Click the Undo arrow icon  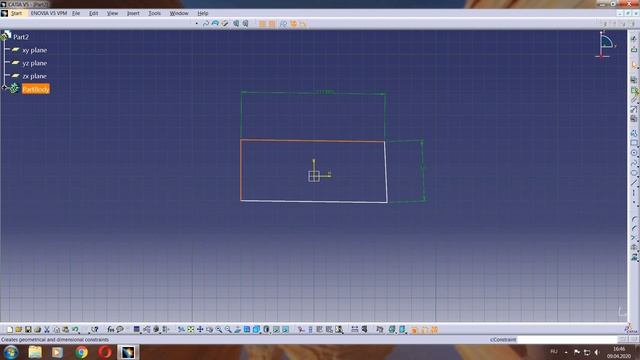[x=75, y=329]
